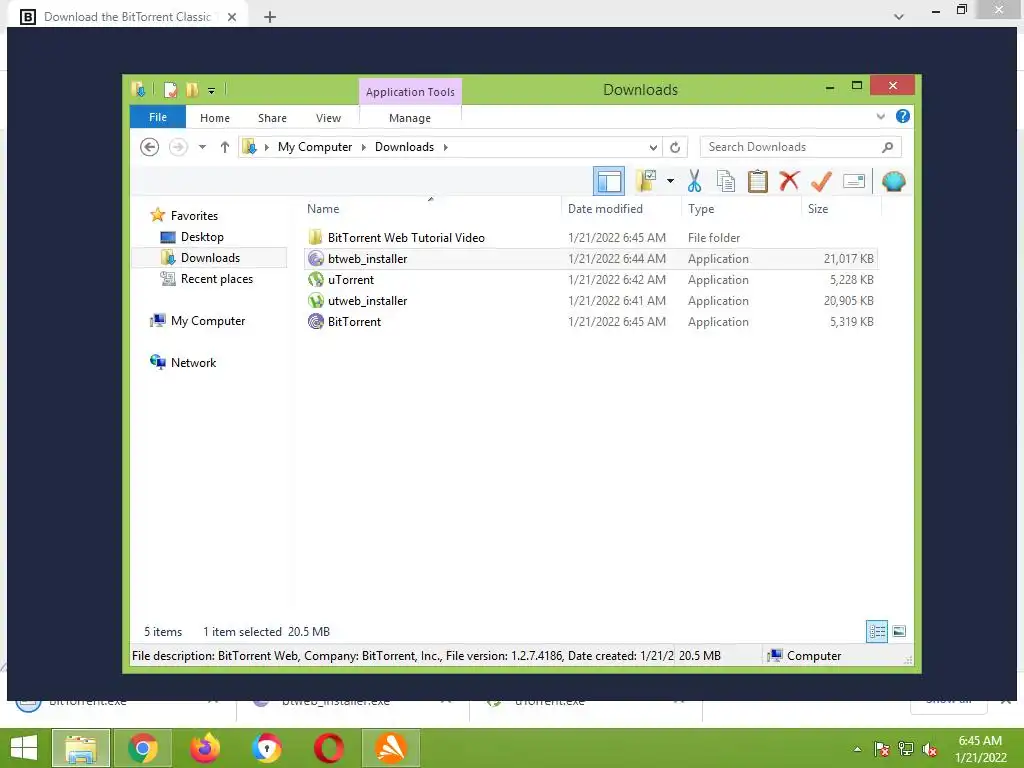Select My Computer in the navigation pane
Screen dimensions: 1024x768
(x=208, y=321)
